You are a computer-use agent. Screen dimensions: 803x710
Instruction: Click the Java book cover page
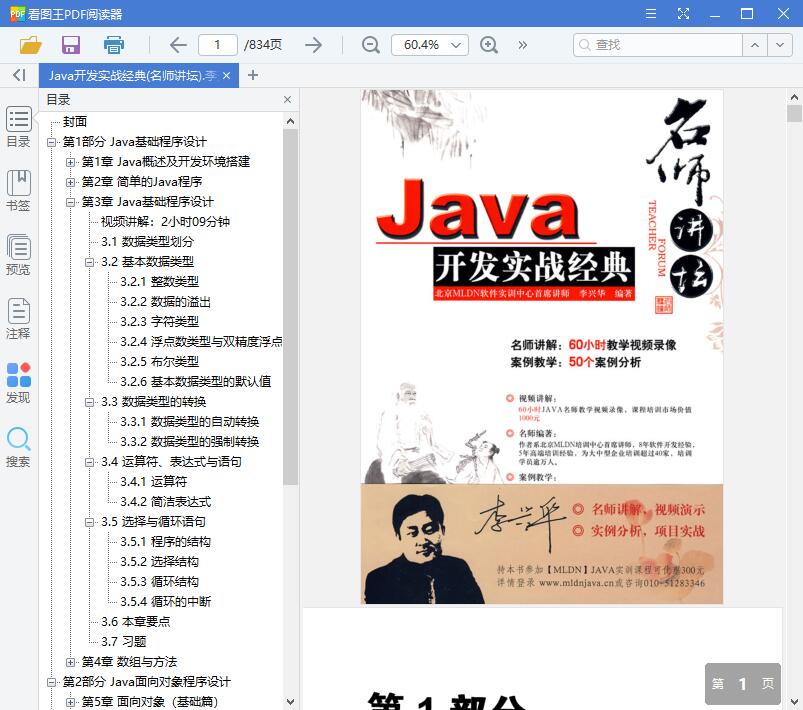pyautogui.click(x=542, y=347)
